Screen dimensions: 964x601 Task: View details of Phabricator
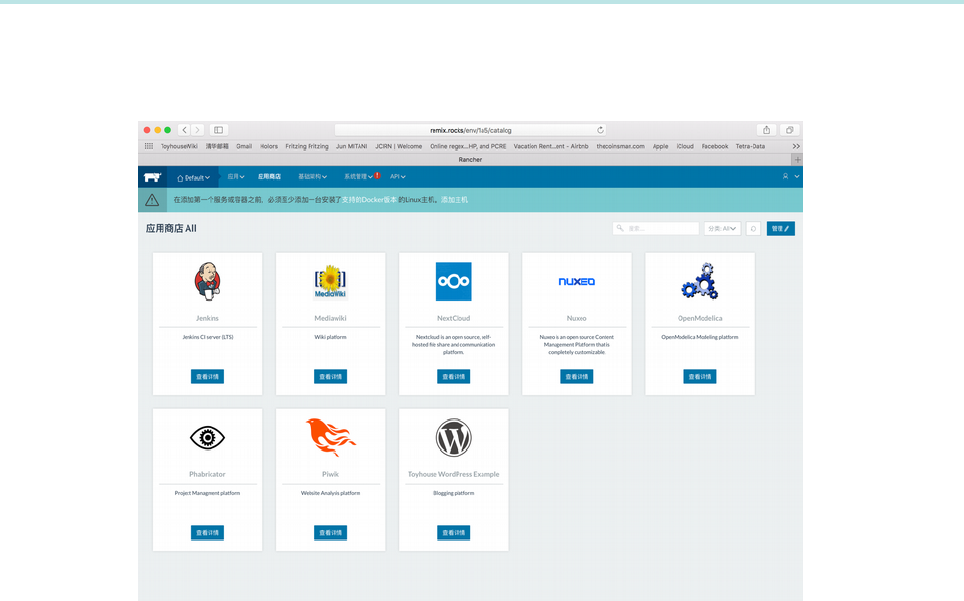207,533
